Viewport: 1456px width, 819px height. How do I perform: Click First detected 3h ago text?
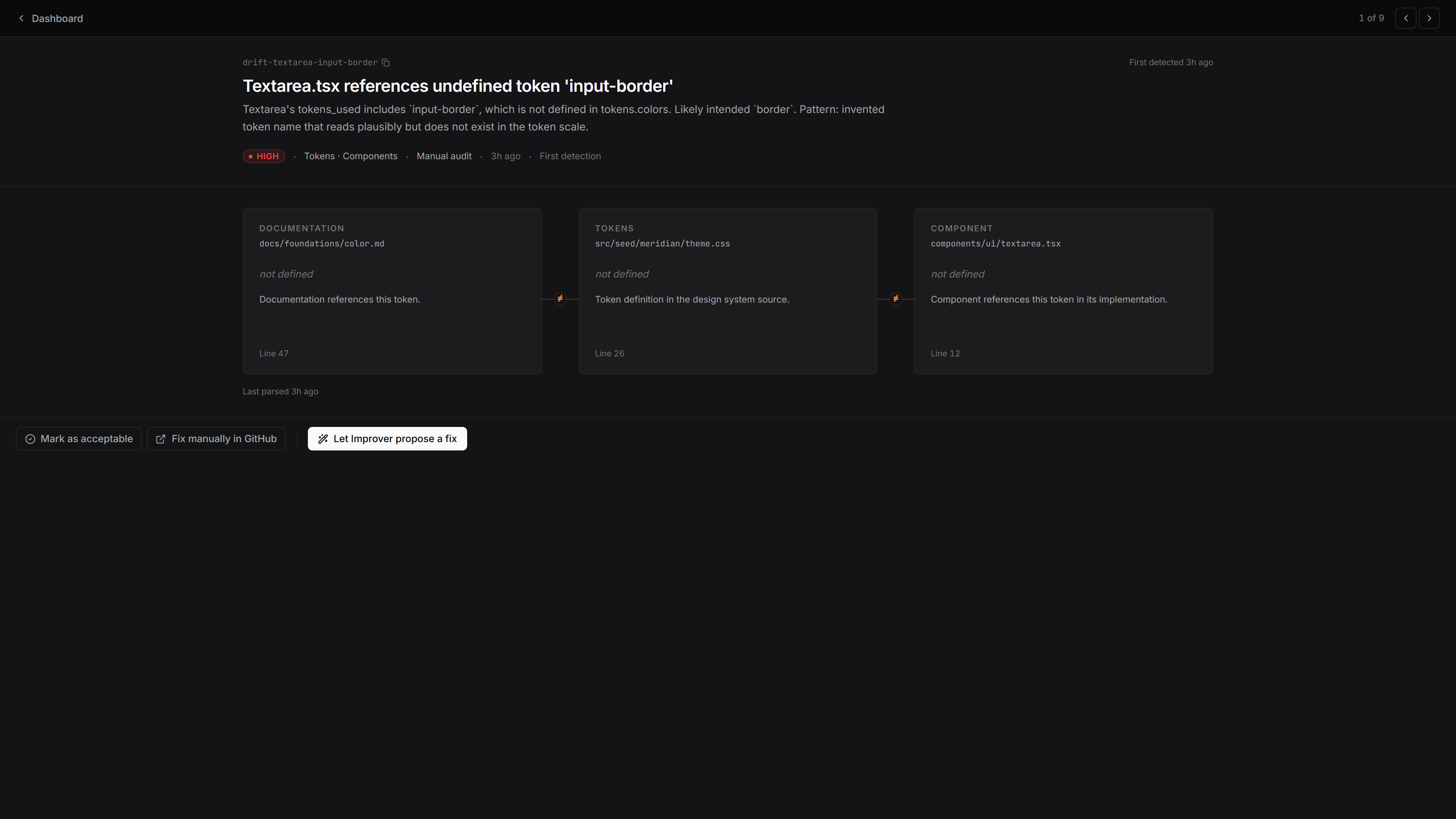point(1170,63)
